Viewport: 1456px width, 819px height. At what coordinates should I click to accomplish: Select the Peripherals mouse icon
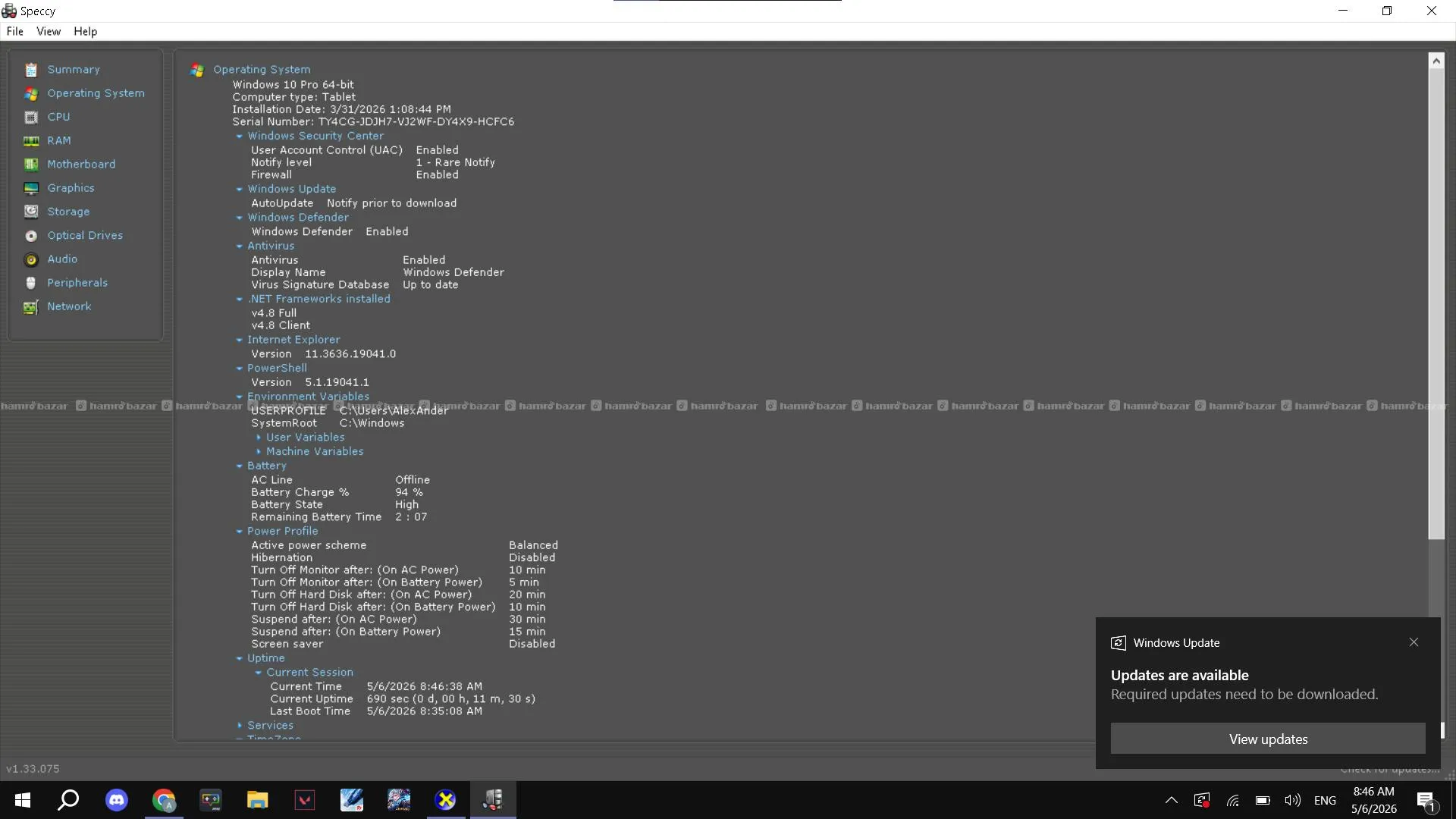[31, 283]
